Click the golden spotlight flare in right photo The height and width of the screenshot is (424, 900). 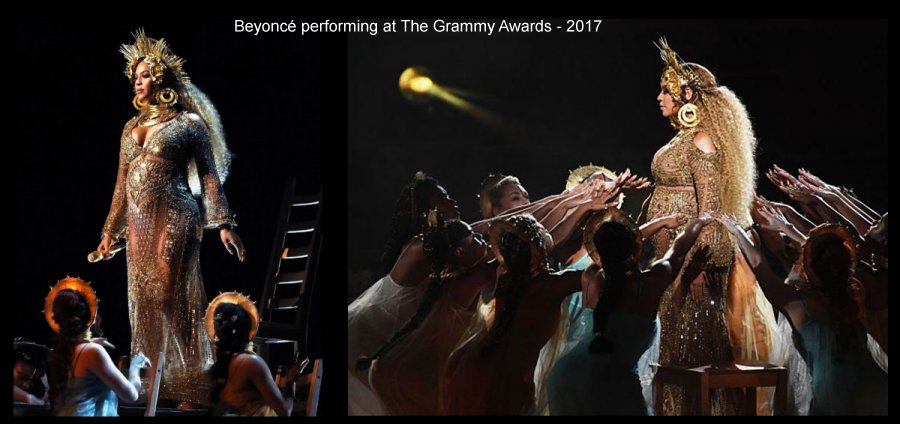[417, 84]
